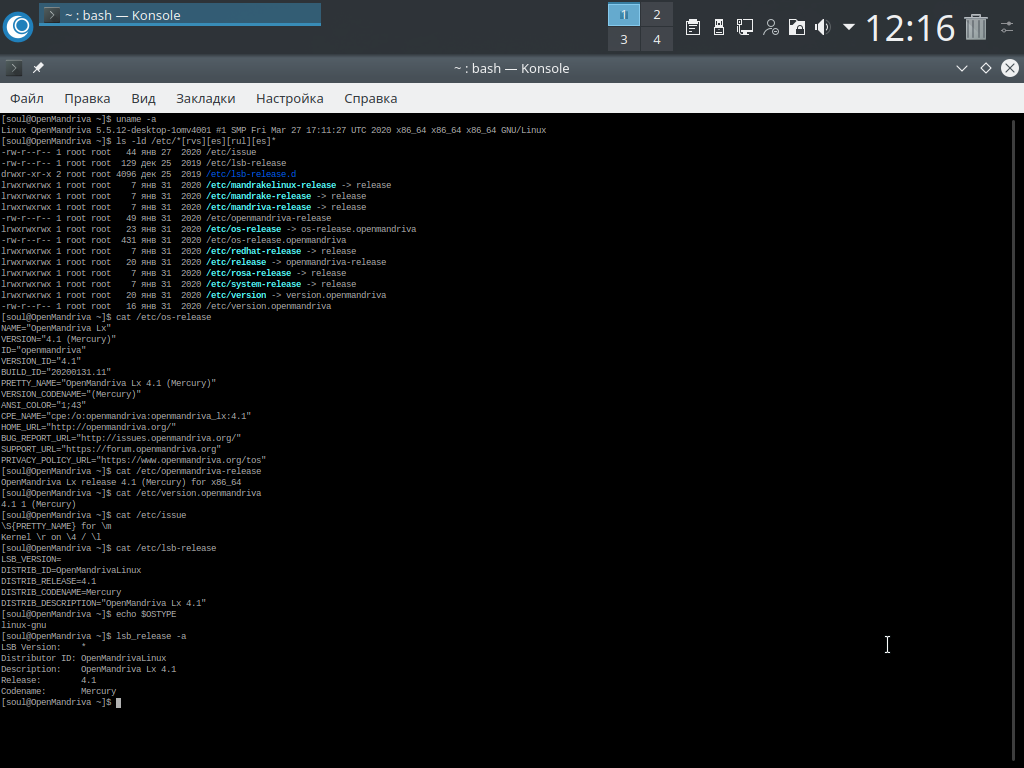Click the /etc/openmandriva-release listing line
The height and width of the screenshot is (768, 1024).
tap(166, 218)
